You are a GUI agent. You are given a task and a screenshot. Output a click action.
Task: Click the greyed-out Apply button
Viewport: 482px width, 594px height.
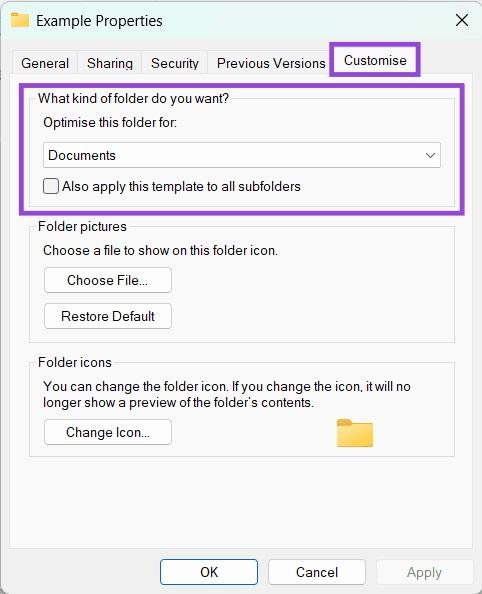click(424, 572)
